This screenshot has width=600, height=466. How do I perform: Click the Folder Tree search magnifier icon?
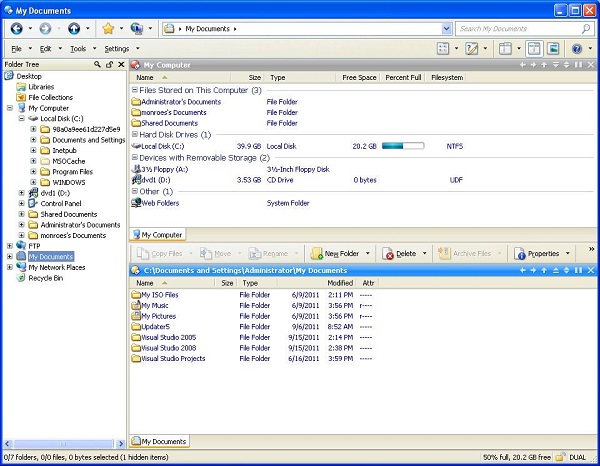pyautogui.click(x=98, y=64)
